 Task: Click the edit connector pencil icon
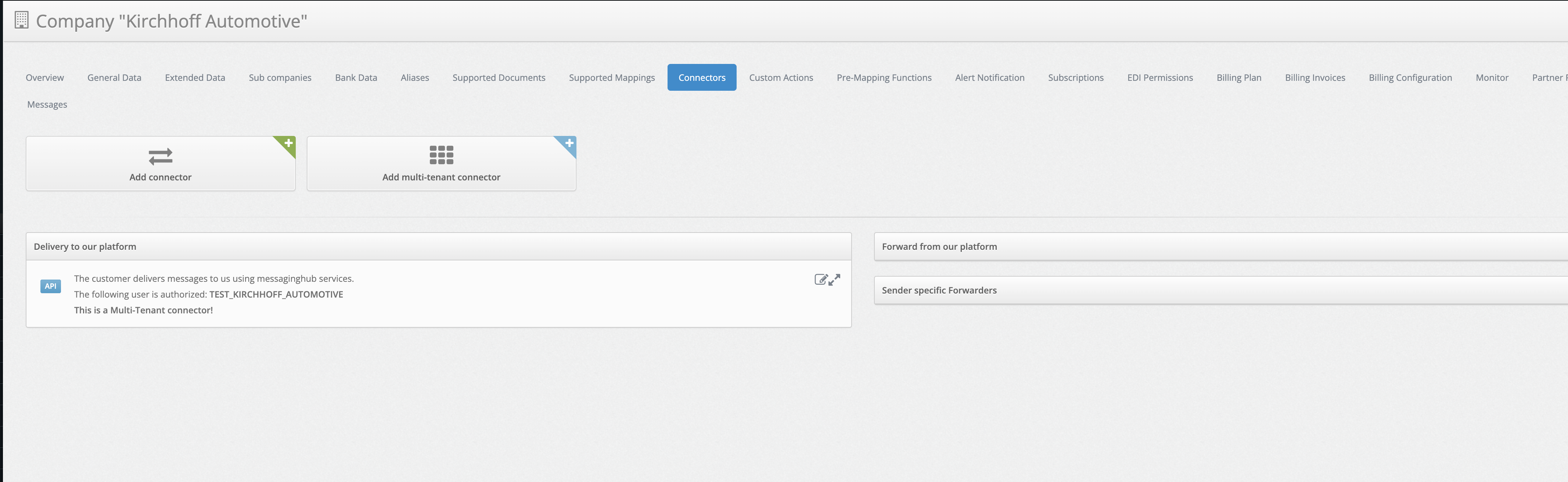820,279
